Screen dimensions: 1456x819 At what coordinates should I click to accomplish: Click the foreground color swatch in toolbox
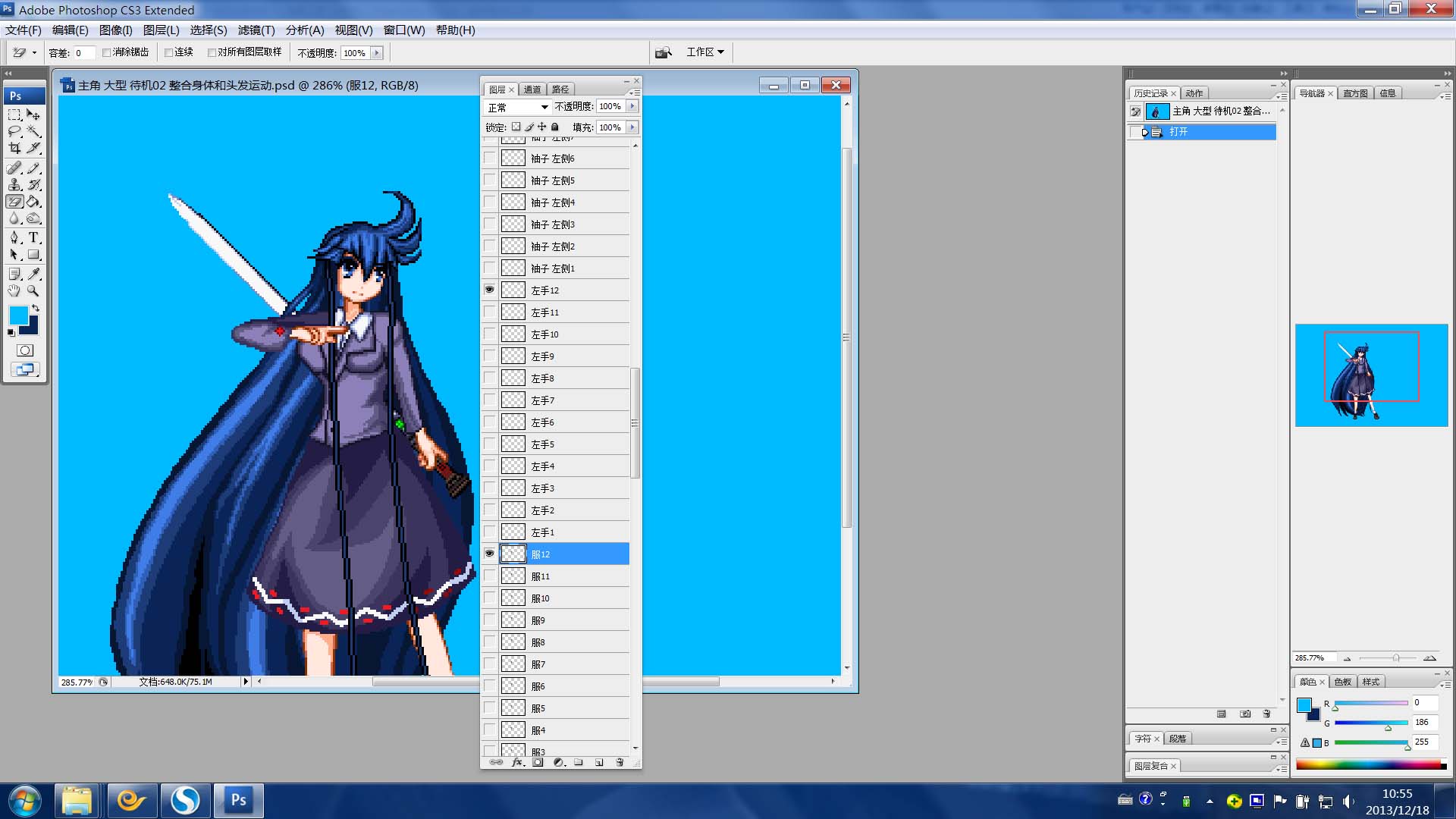coord(18,315)
